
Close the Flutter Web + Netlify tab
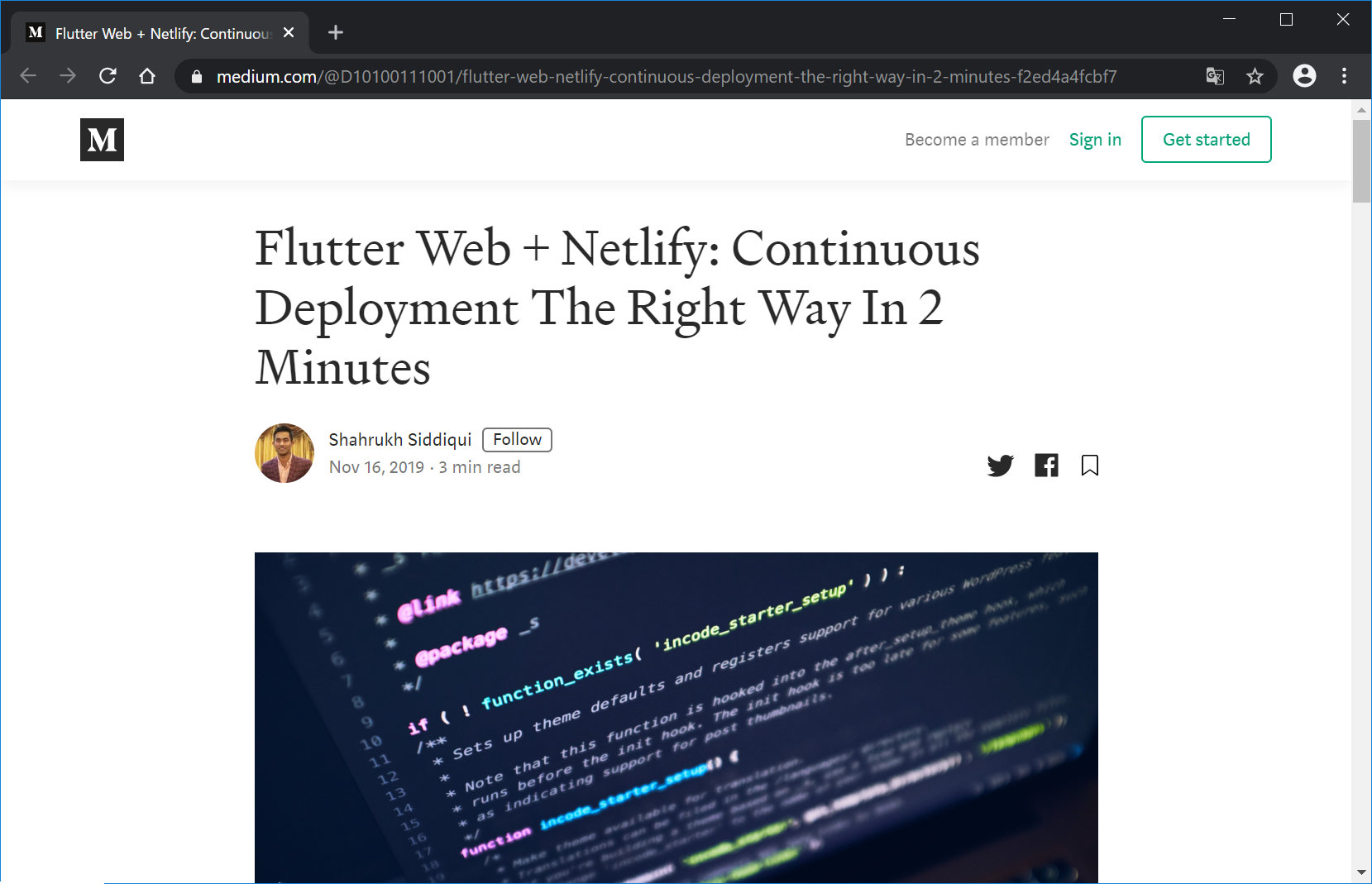289,32
